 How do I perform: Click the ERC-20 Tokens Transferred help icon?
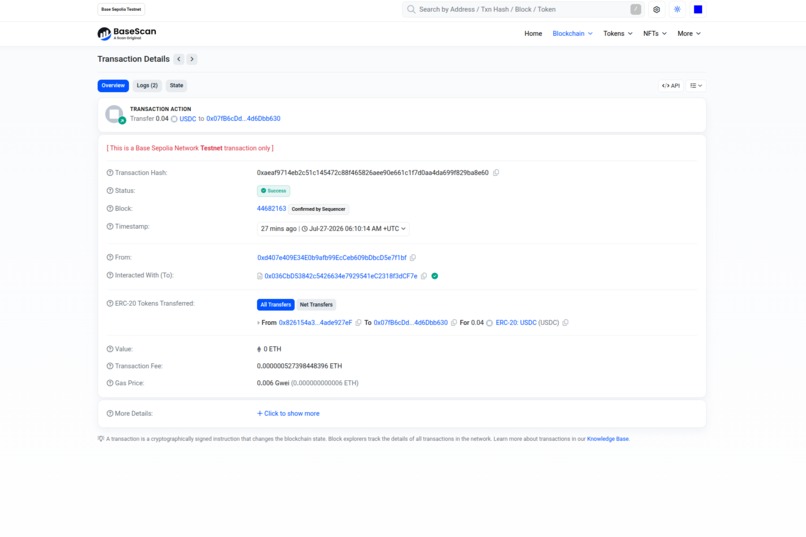point(109,304)
